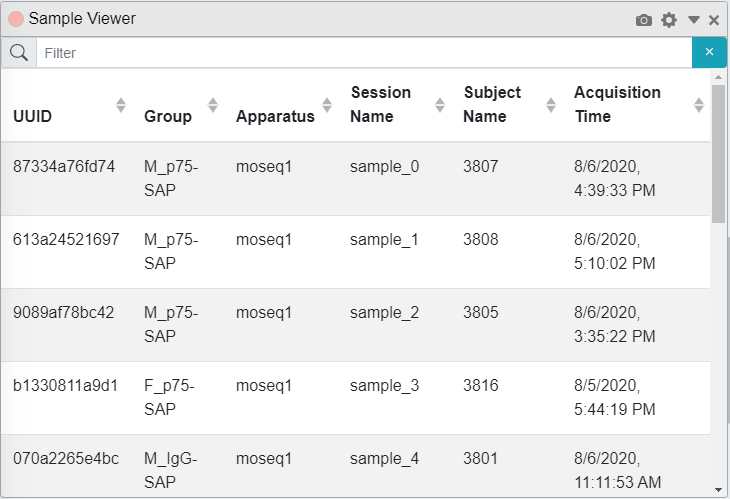Select the sample_1 session row

(356, 252)
